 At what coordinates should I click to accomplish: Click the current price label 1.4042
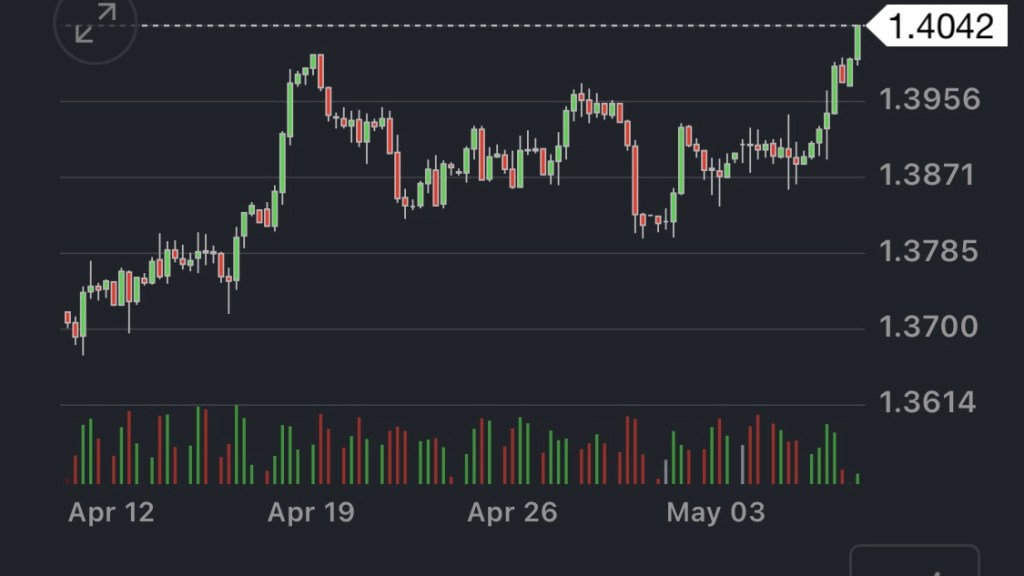pyautogui.click(x=941, y=26)
